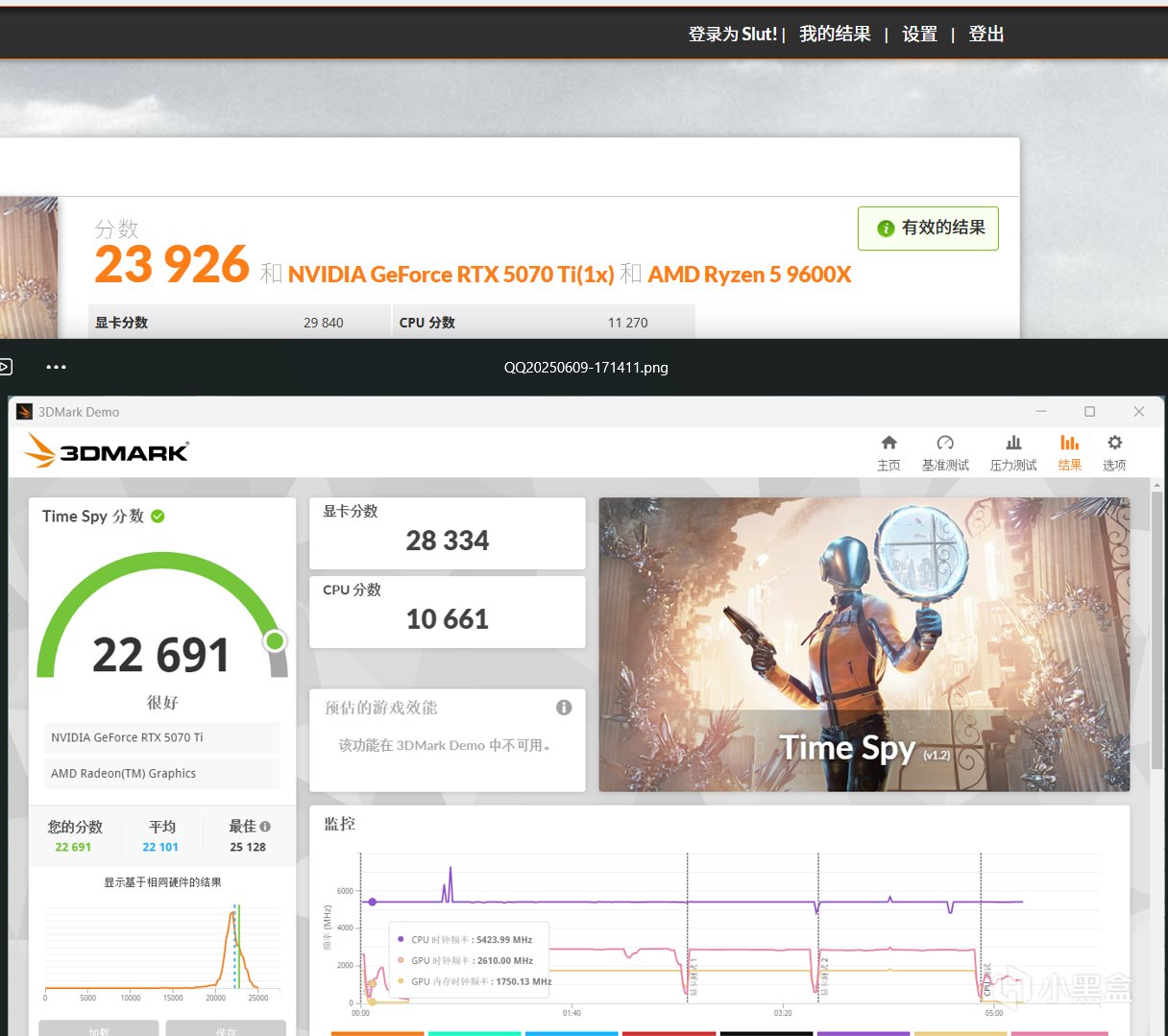Click the Time Spy artwork thumbnail
The height and width of the screenshot is (1036, 1168).
pyautogui.click(x=864, y=644)
